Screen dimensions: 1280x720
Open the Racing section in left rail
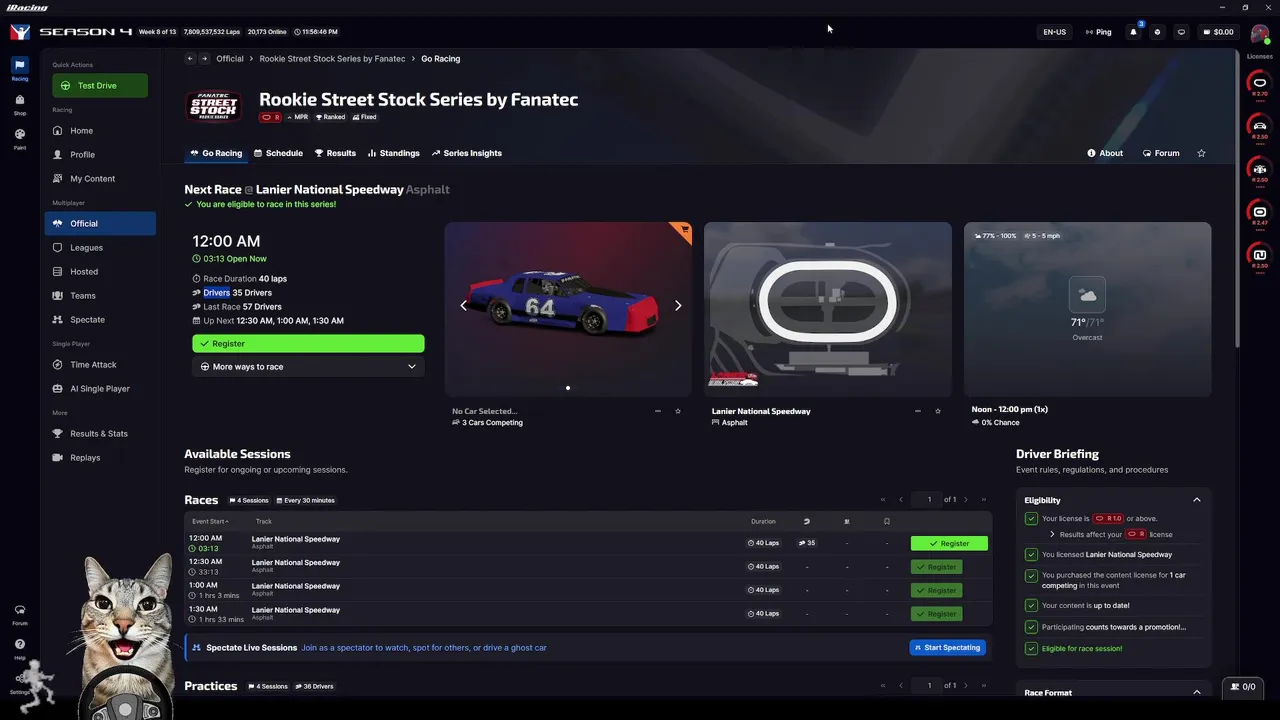point(19,69)
